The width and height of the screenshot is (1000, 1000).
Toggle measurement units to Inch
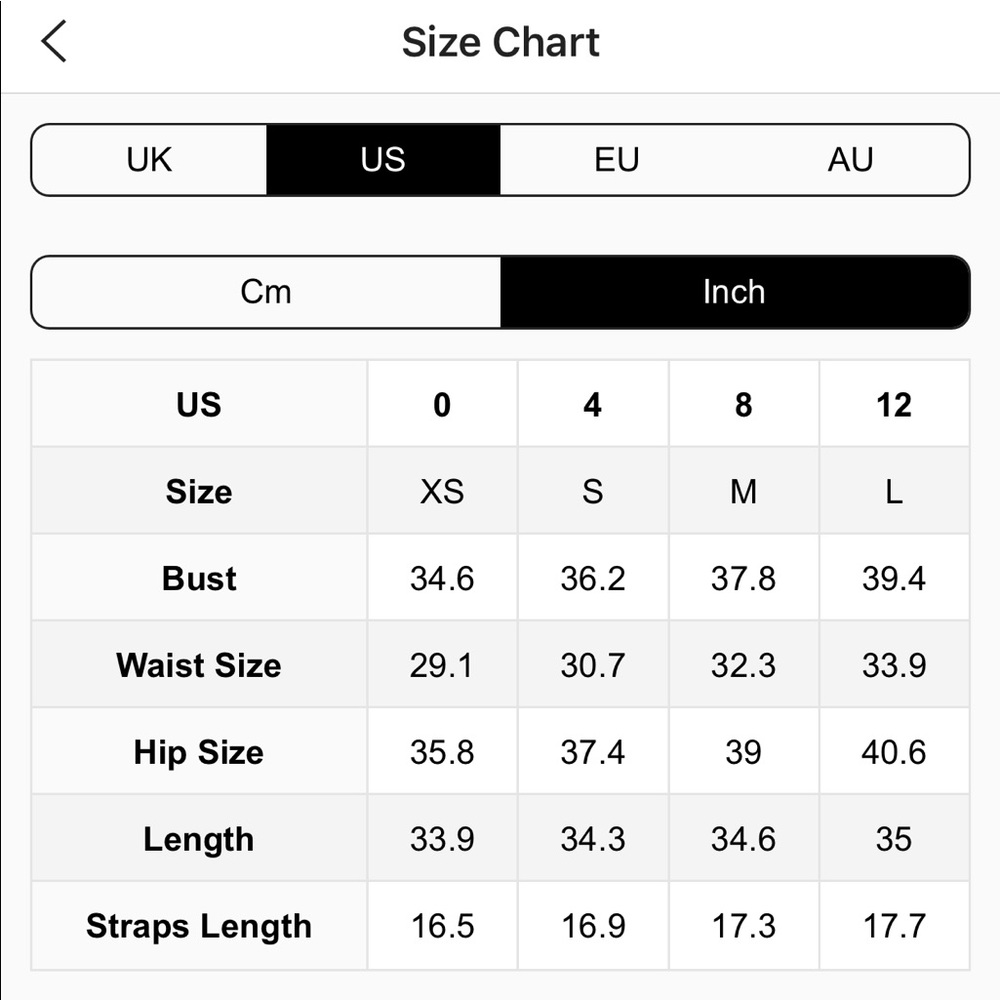(x=734, y=292)
